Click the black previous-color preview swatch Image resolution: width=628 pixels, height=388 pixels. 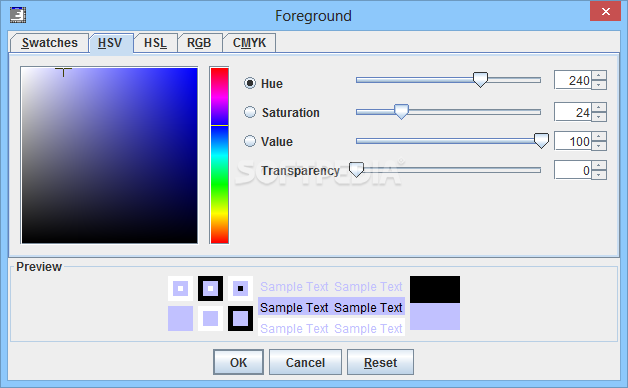[435, 289]
